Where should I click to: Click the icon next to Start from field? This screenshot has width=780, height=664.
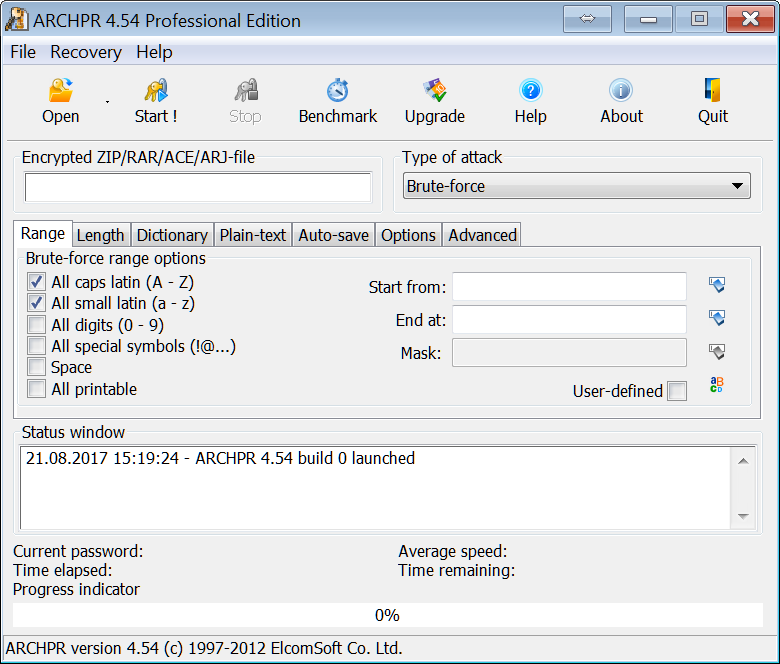(x=716, y=286)
